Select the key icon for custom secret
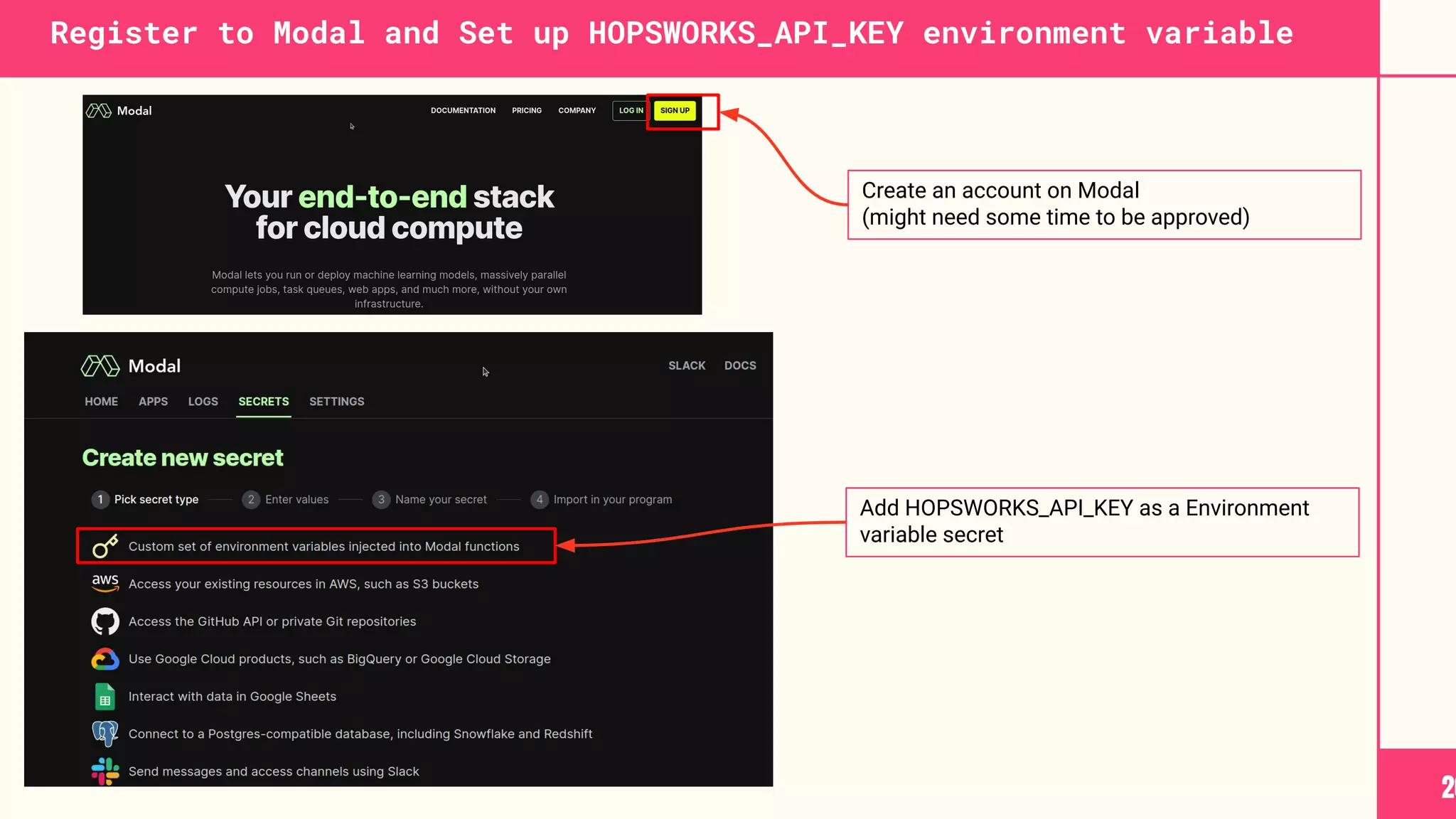1456x819 pixels. (105, 546)
